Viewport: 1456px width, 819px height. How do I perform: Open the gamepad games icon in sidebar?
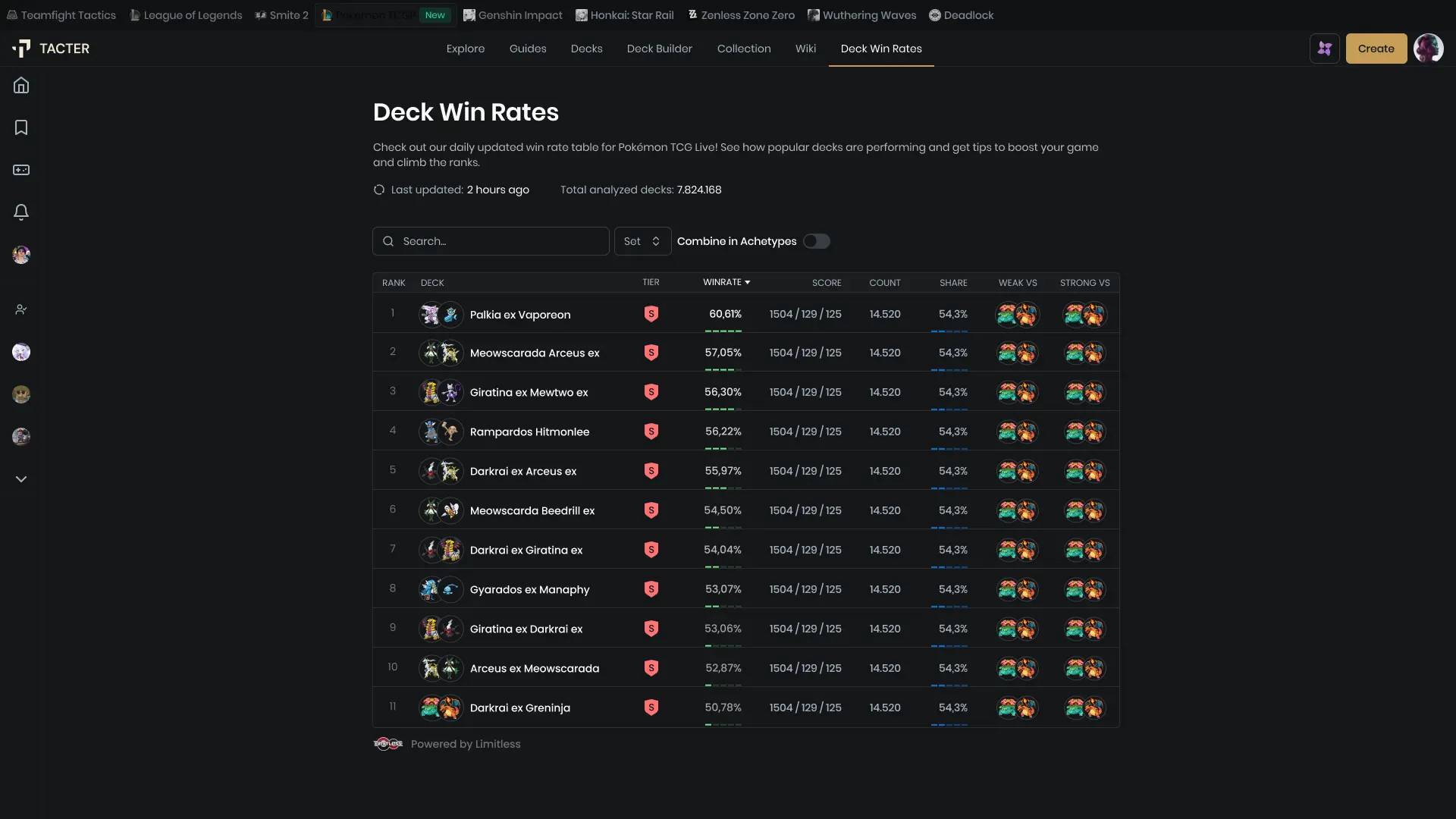pos(21,170)
